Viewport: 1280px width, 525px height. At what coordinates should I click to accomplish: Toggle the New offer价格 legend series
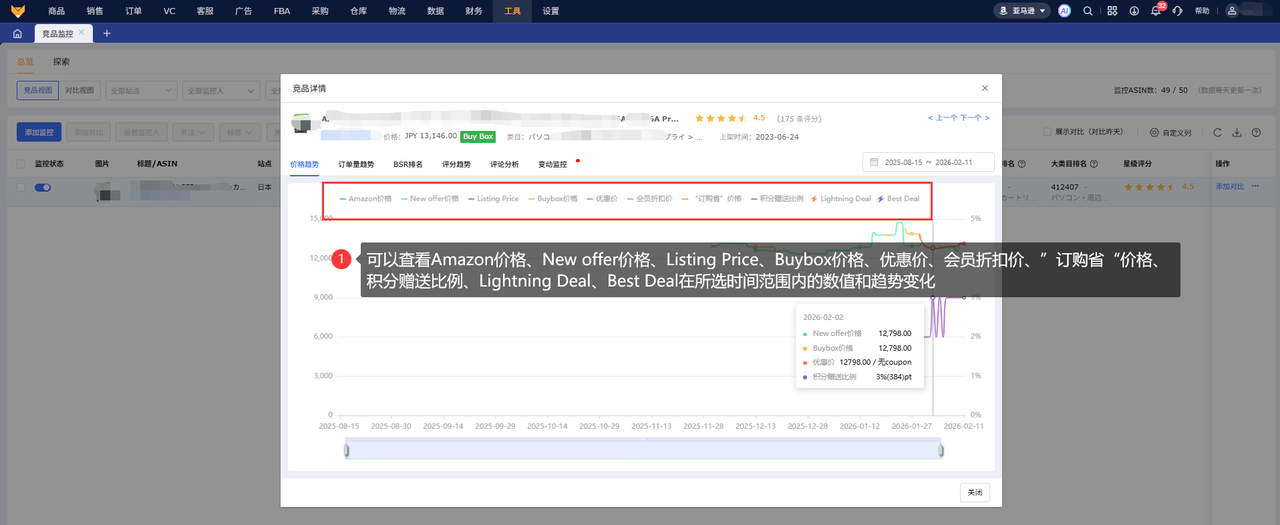pos(430,198)
